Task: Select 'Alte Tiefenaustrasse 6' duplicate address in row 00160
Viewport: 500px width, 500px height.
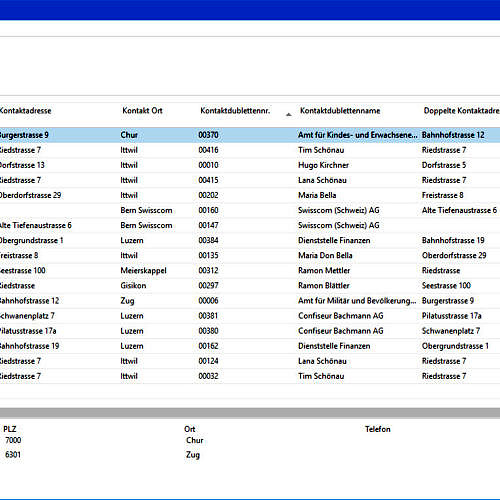Action: click(459, 210)
